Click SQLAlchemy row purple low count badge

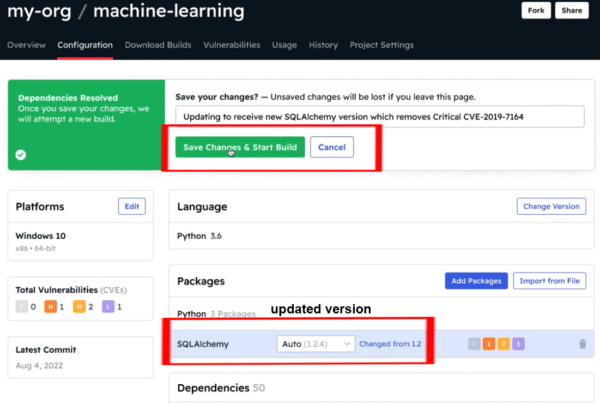518,344
